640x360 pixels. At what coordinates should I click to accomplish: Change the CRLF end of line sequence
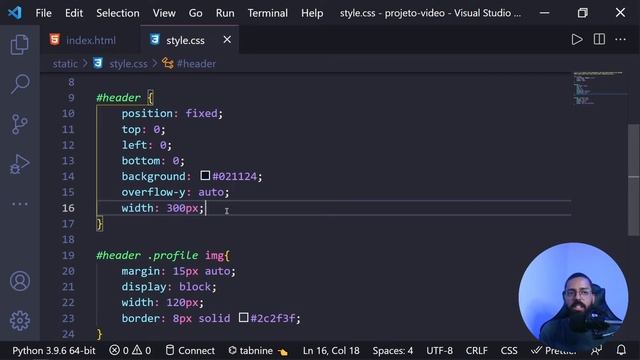click(477, 350)
